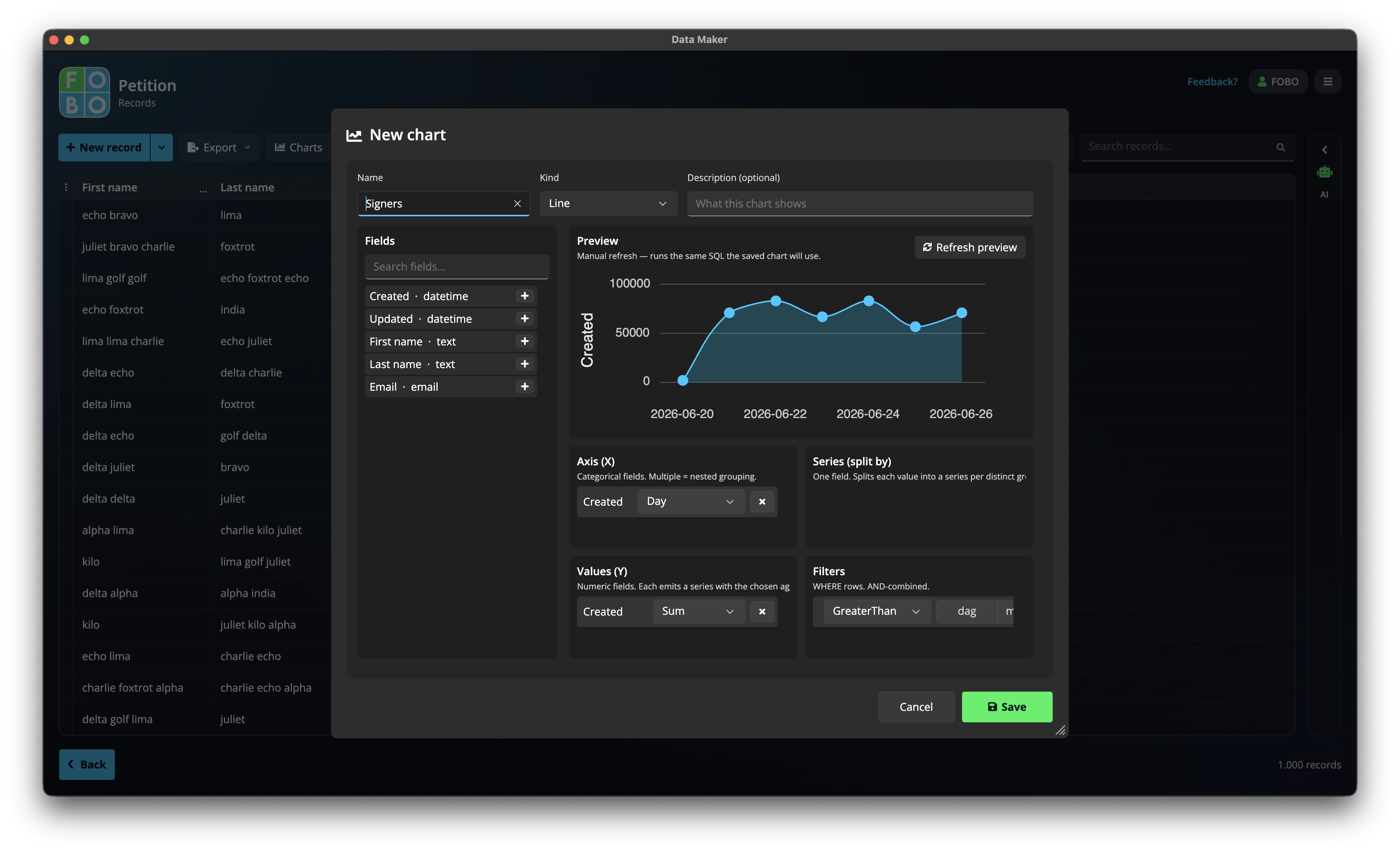
Task: Open column options dots menu
Action: click(66, 188)
